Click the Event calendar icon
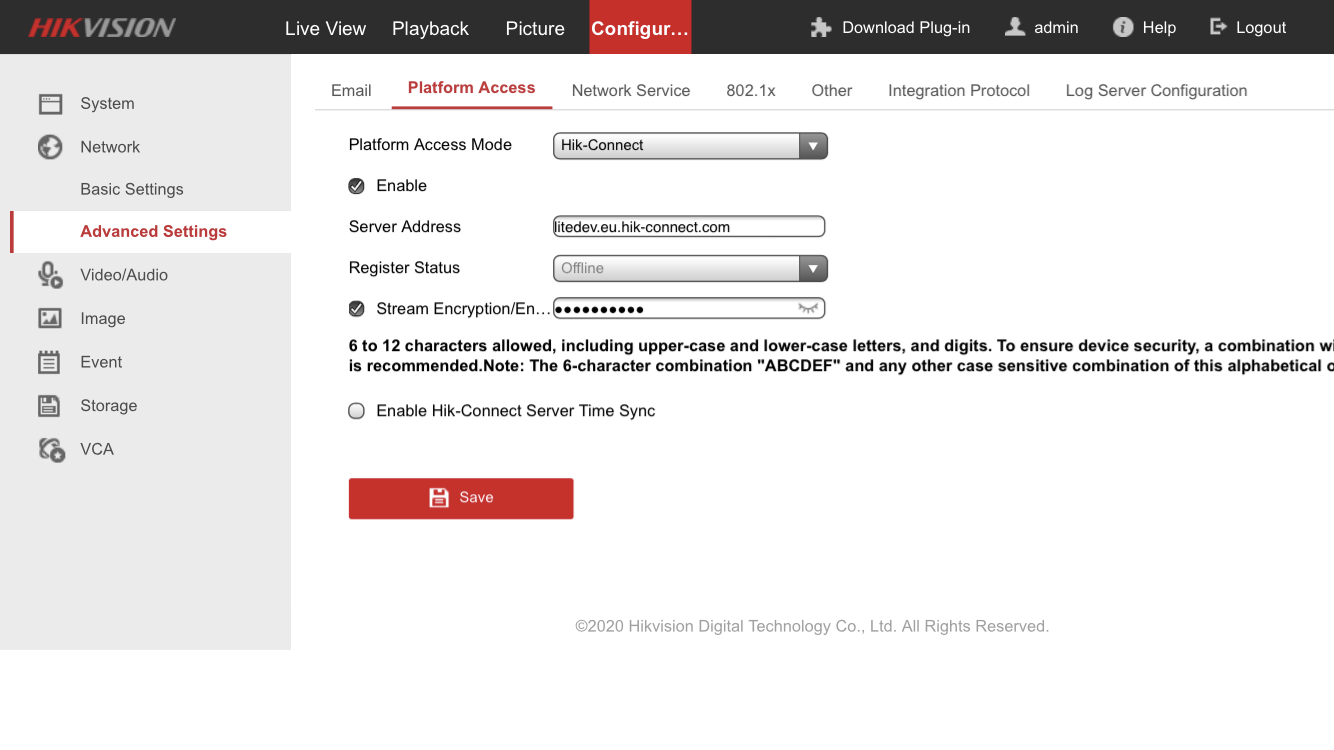 click(x=50, y=362)
